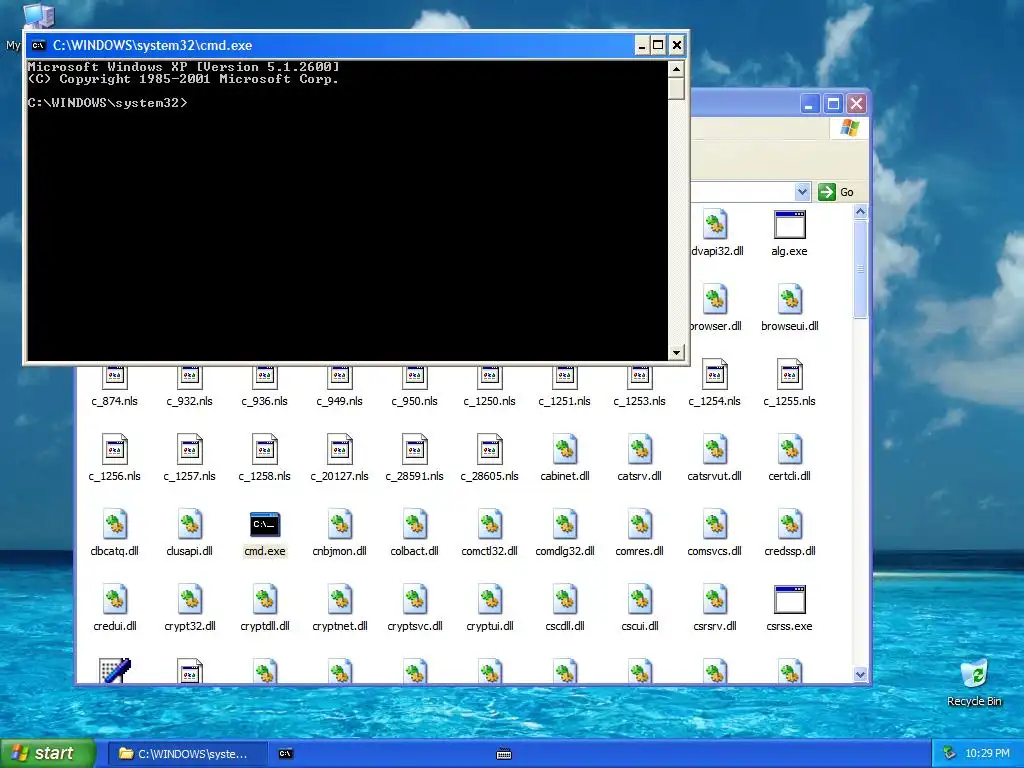Click the file name cscdll.dll
1024x768 pixels.
click(565, 626)
